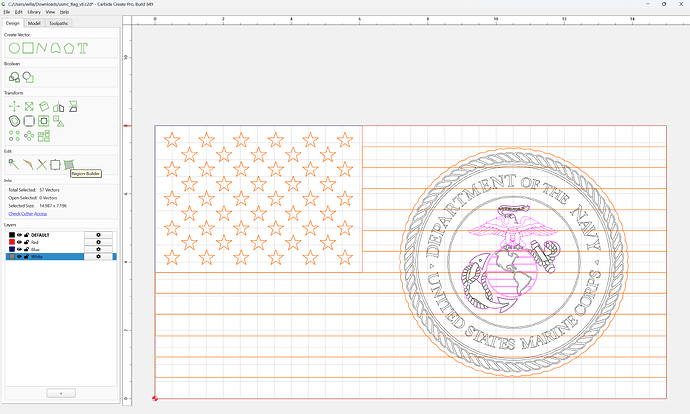Select the Red layer row

click(61, 242)
